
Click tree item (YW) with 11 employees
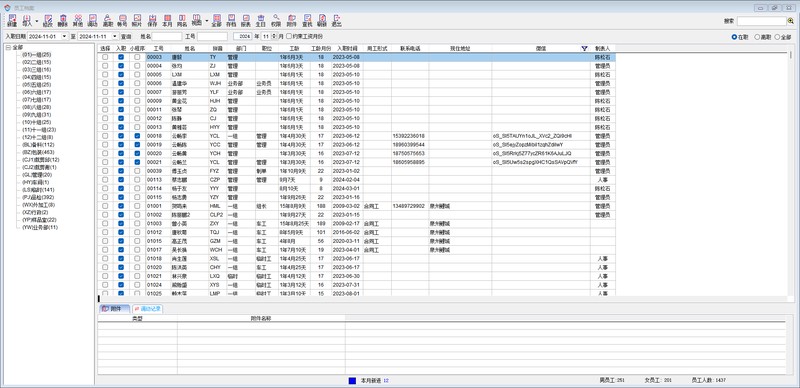[40, 227]
